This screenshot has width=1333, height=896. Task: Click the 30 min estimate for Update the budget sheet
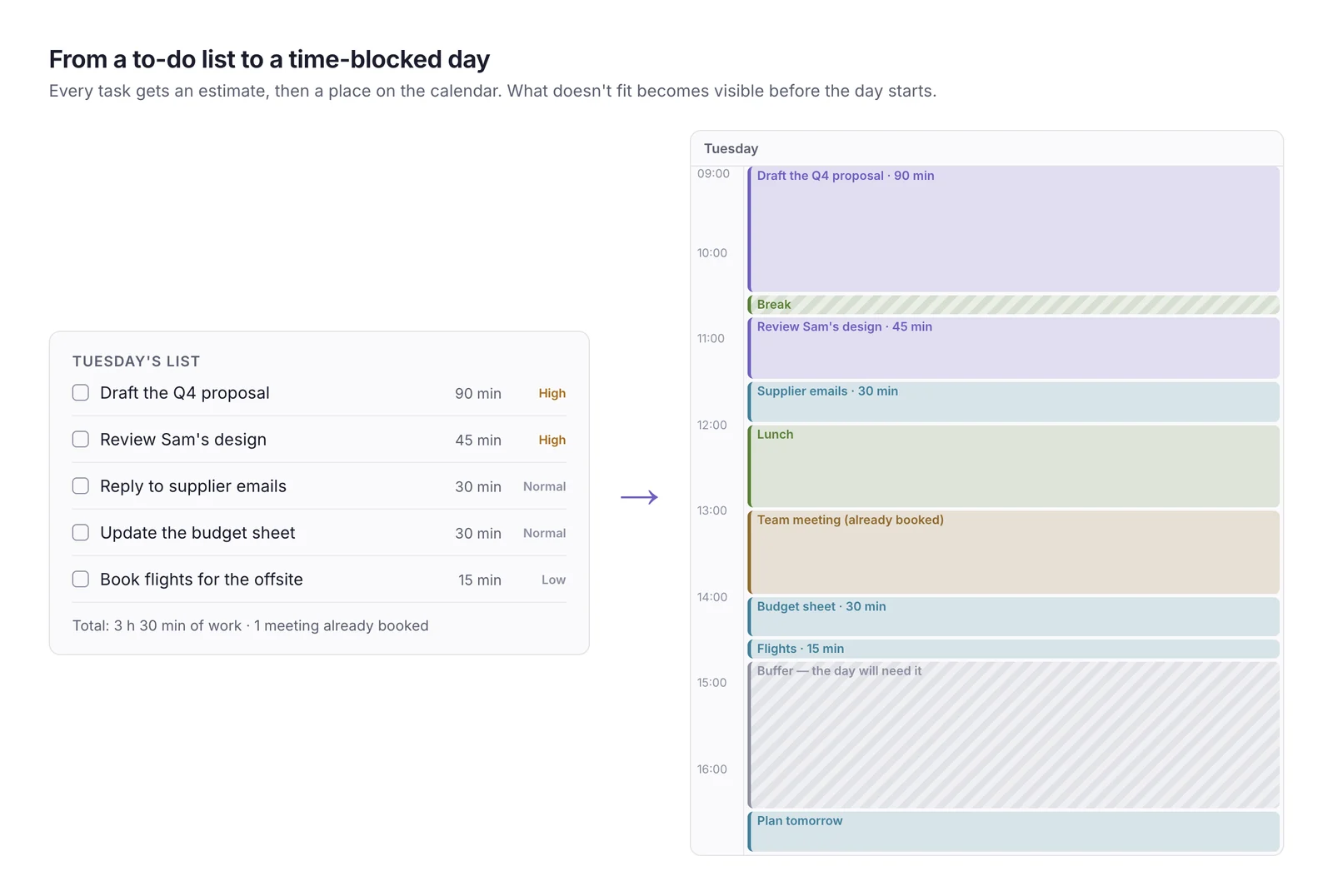pos(478,533)
